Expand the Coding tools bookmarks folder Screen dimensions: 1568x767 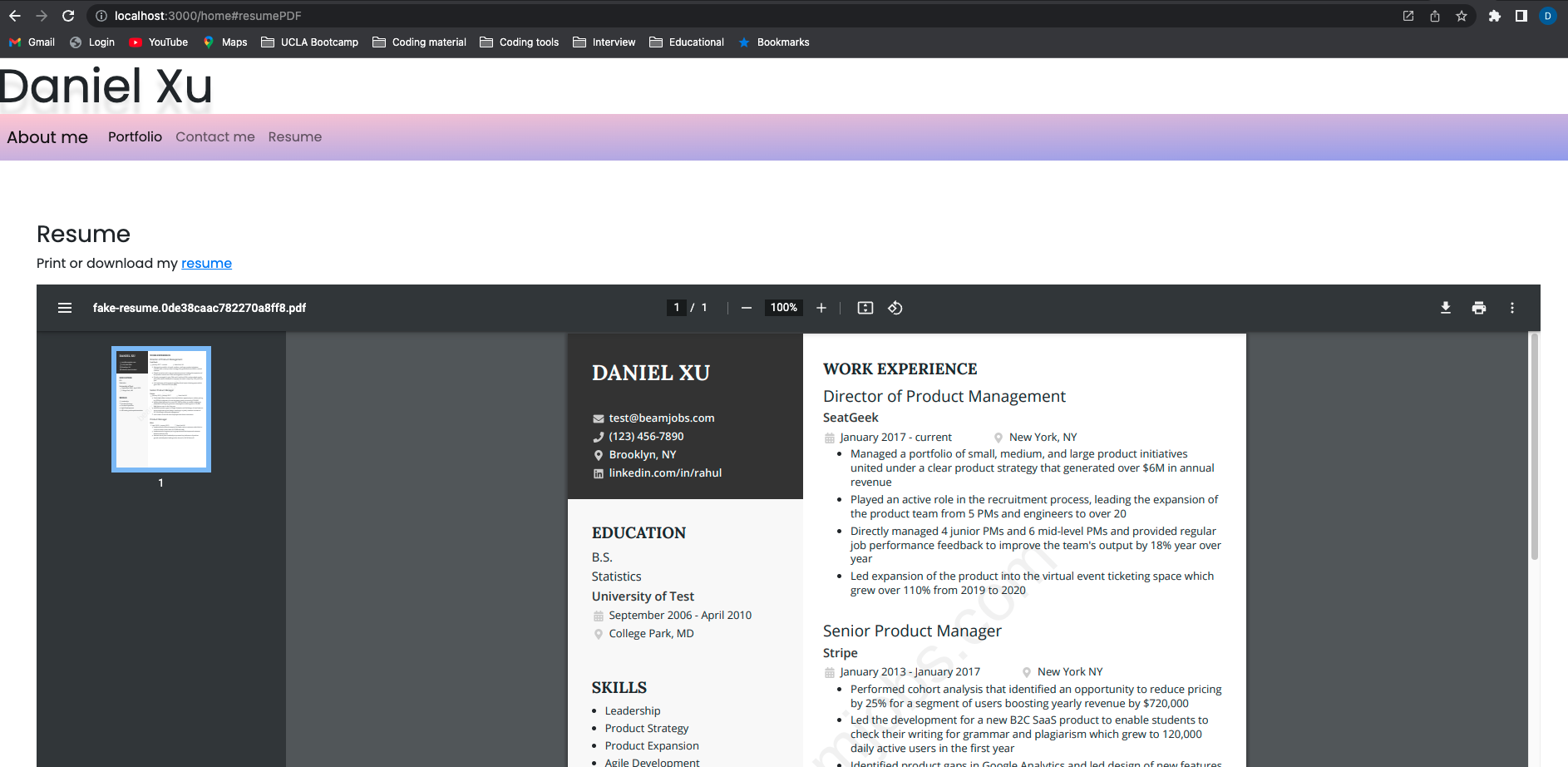click(519, 42)
